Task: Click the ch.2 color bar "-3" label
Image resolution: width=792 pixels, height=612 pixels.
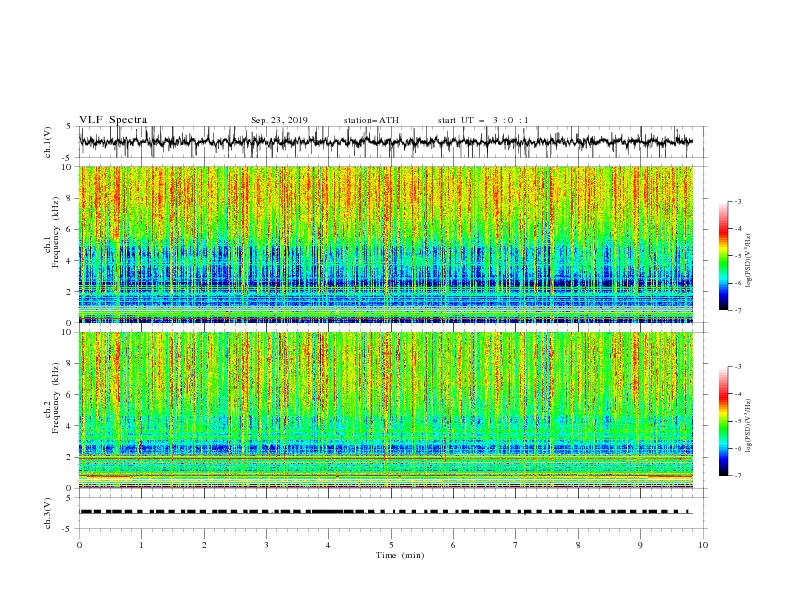Action: pos(738,367)
